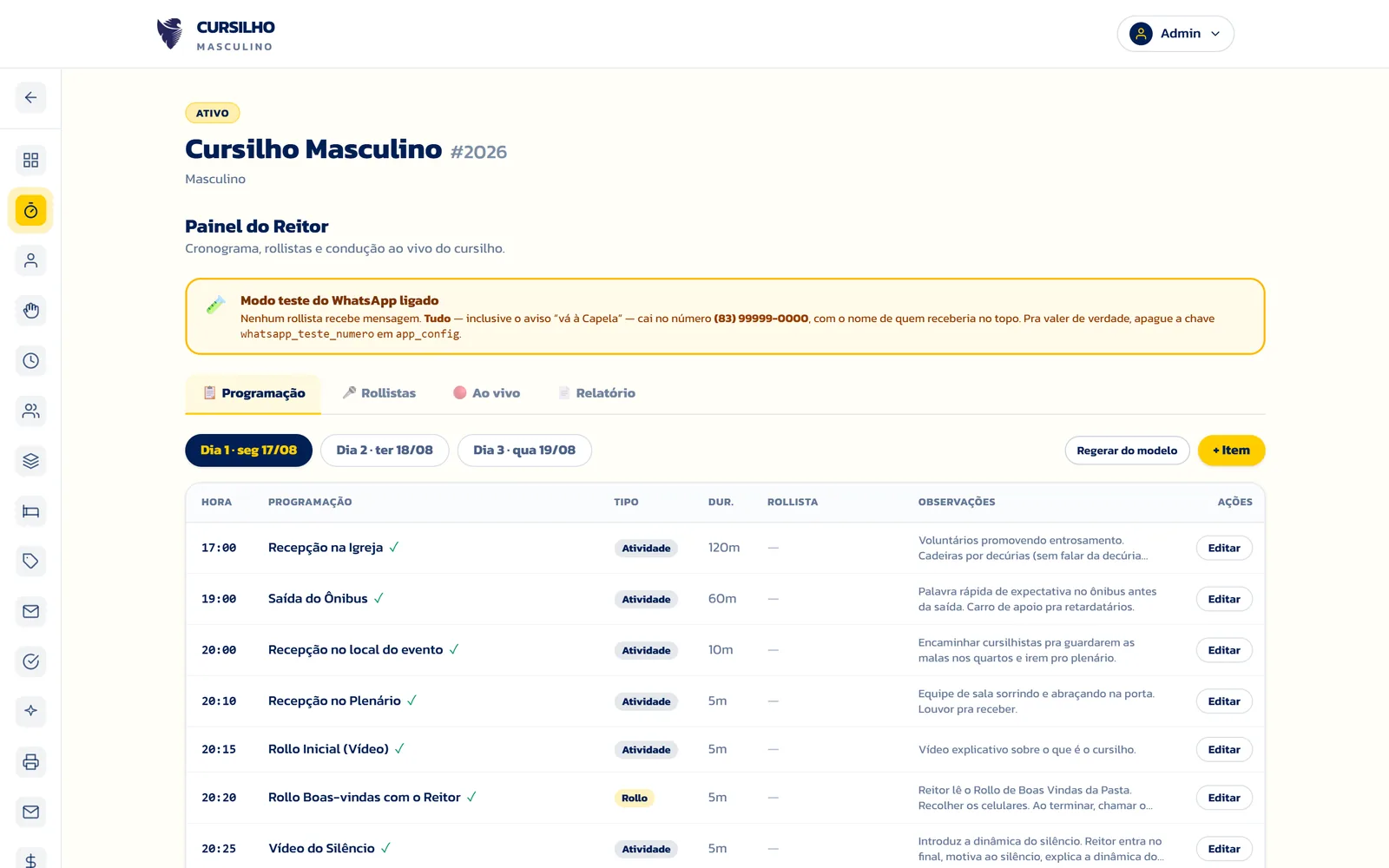
Task: Expand the Admin user dropdown
Action: [x=1175, y=34]
